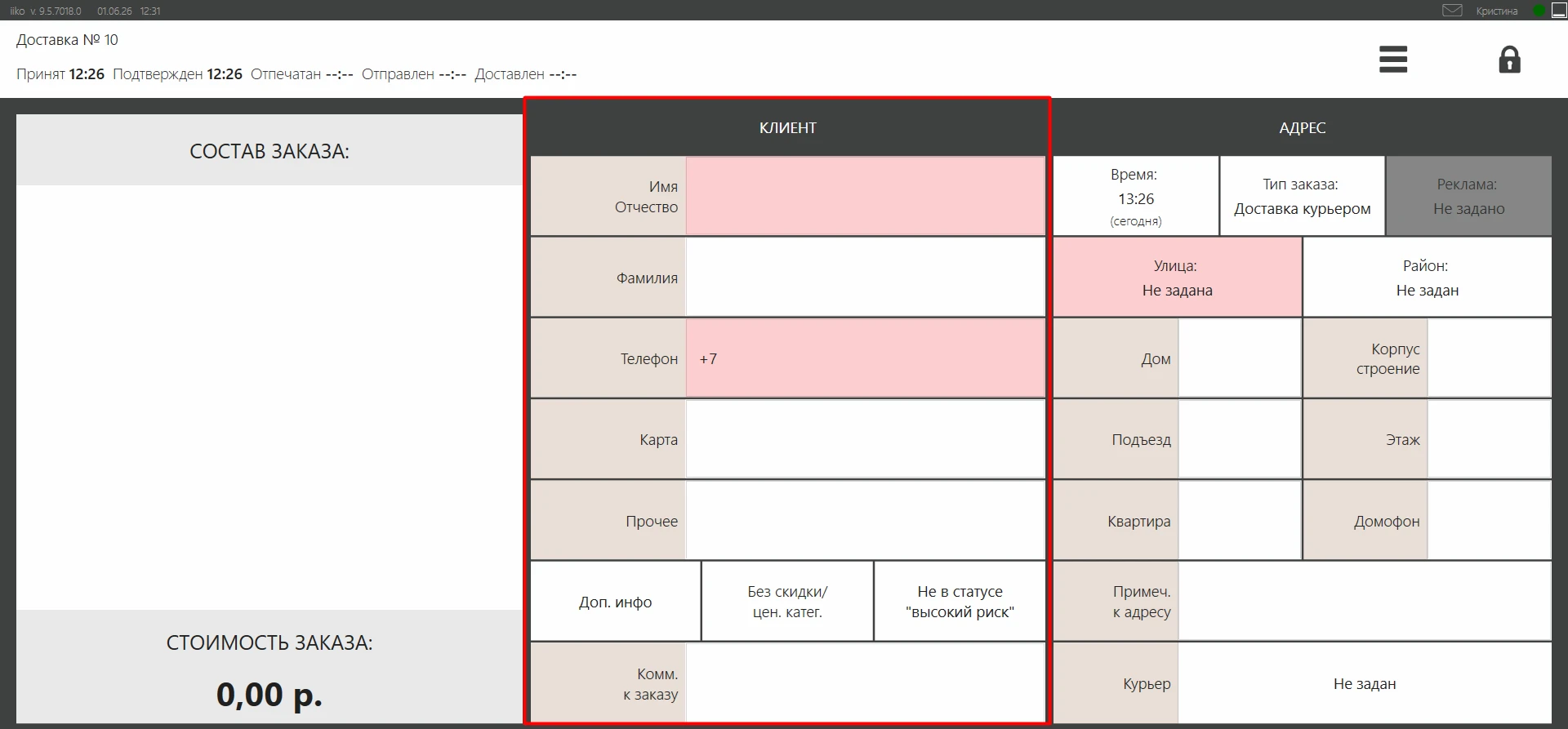Open the messages envelope icon
The image size is (1568, 729).
(1452, 11)
